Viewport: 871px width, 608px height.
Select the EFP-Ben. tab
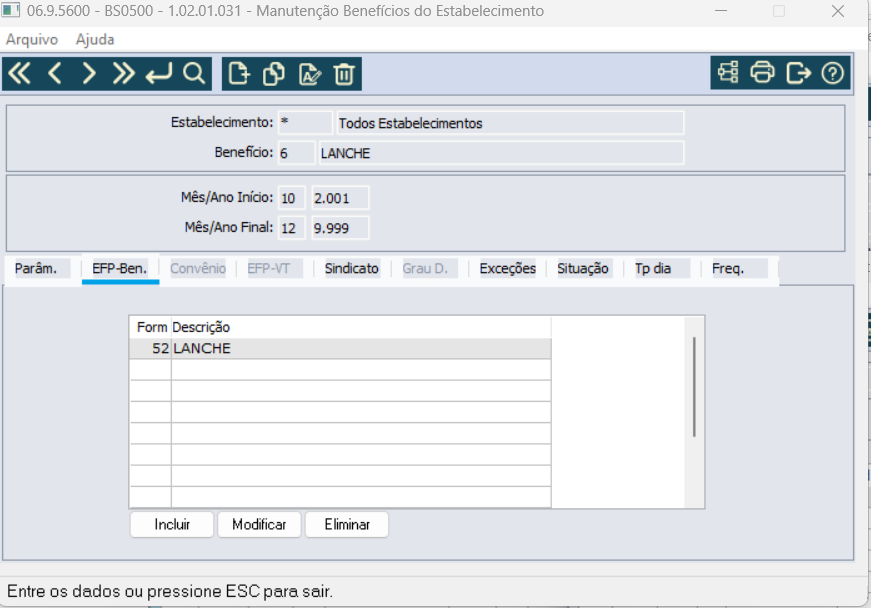[x=120, y=269]
